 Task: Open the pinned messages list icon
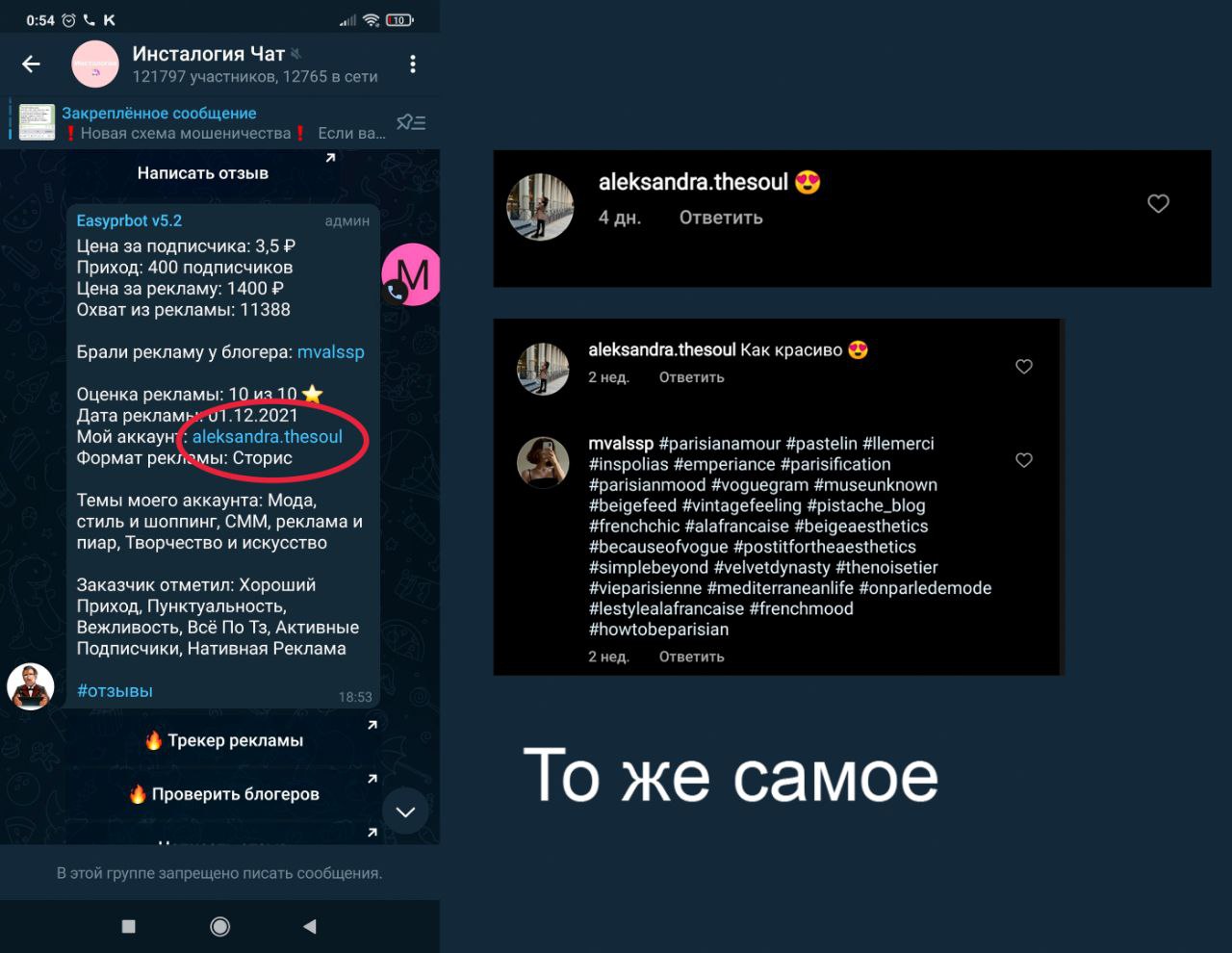(x=411, y=122)
